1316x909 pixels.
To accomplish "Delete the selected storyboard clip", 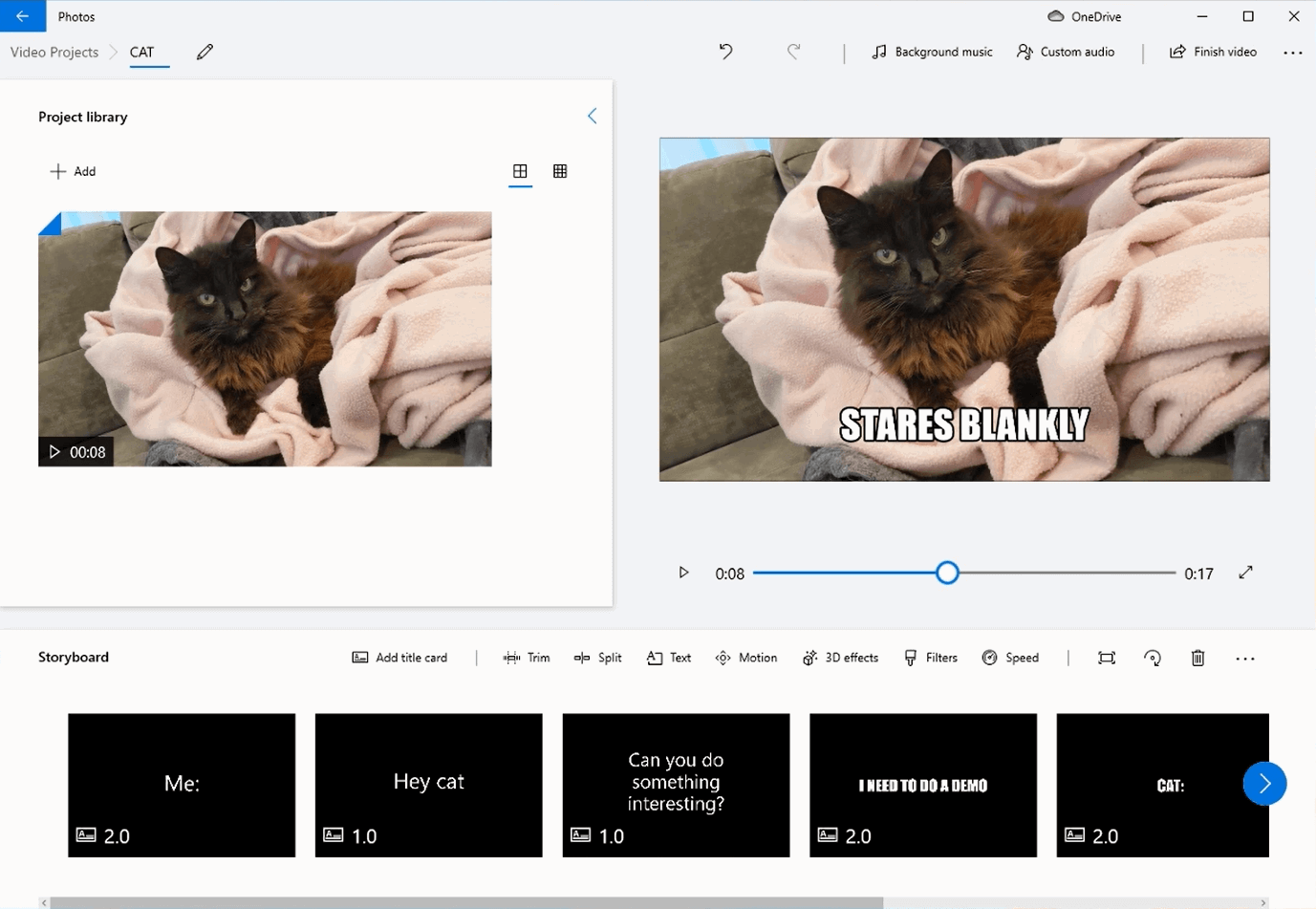I will click(x=1197, y=658).
